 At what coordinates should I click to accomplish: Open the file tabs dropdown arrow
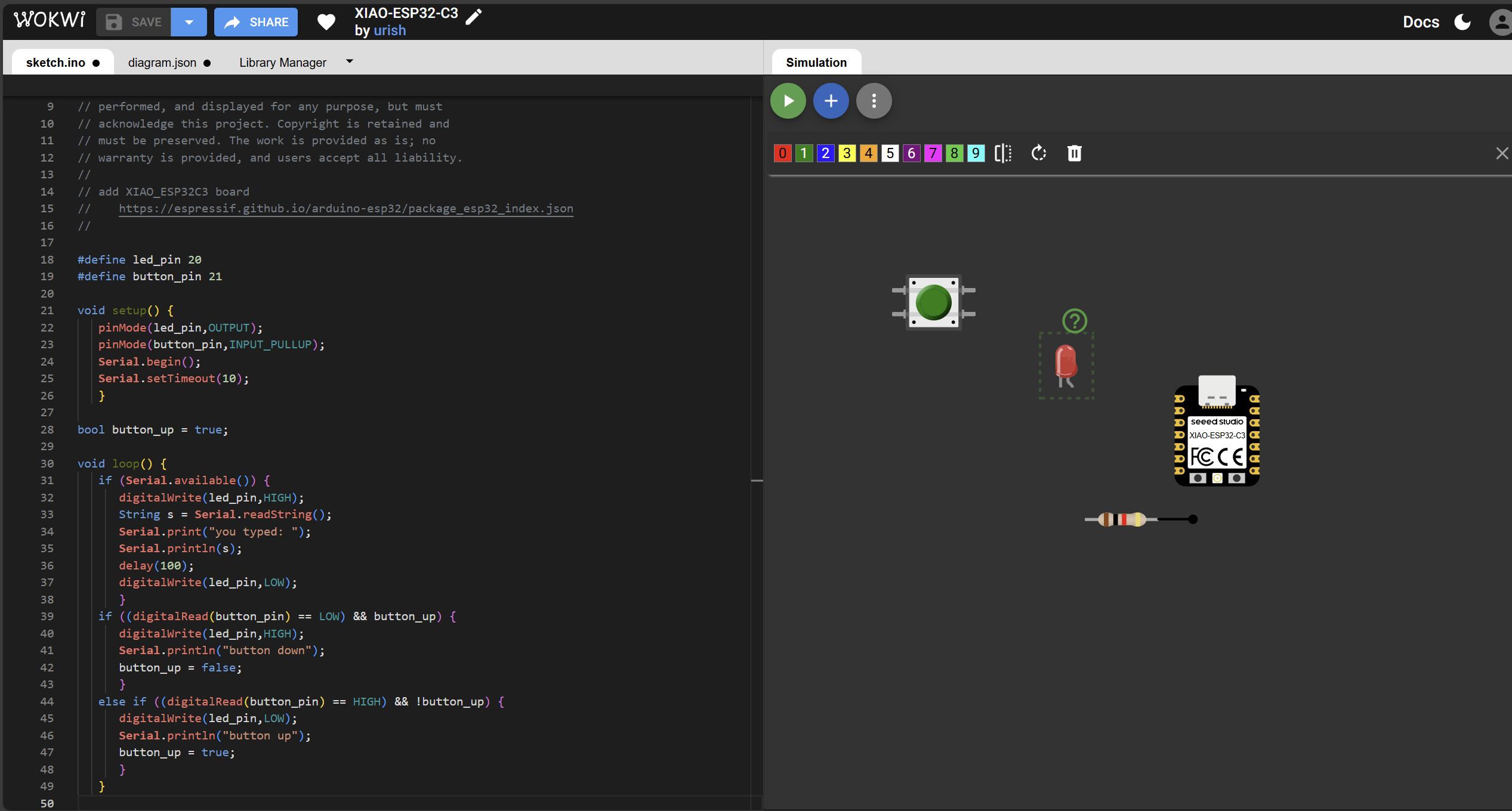pos(350,61)
